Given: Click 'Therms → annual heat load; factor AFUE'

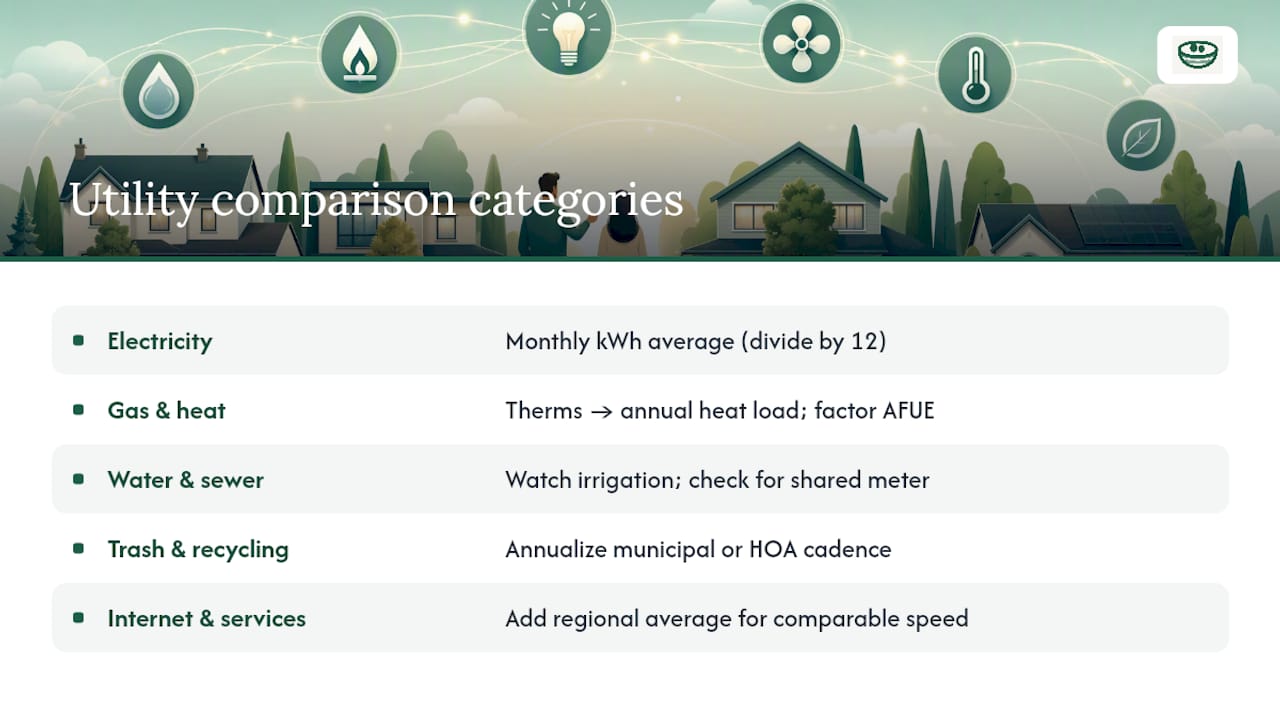Looking at the screenshot, I should coord(720,410).
